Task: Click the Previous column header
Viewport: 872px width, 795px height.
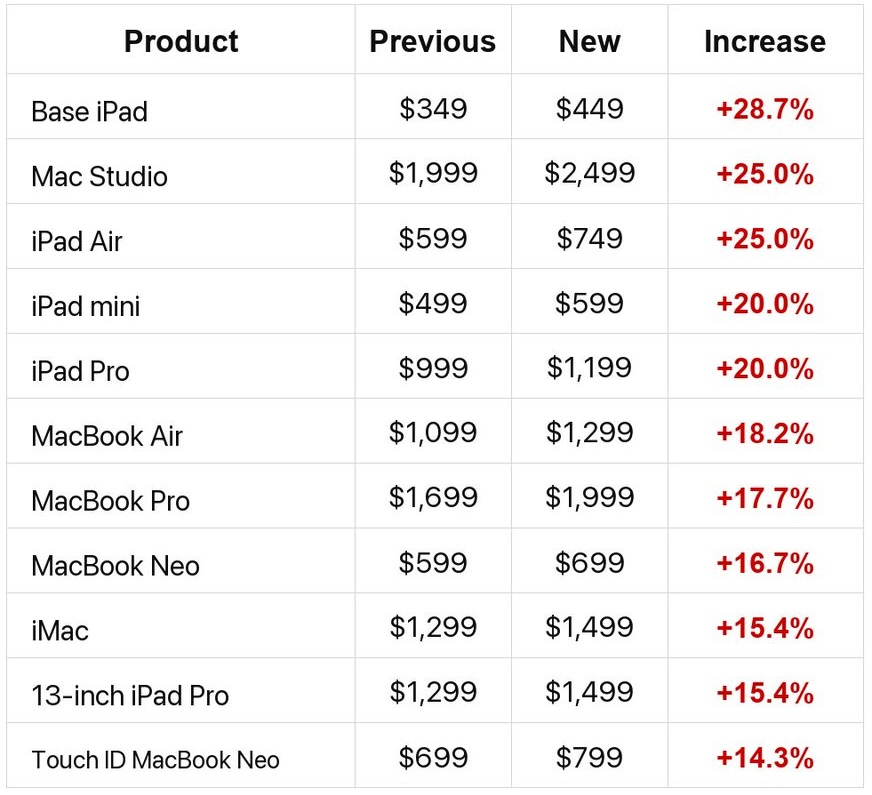Action: (433, 42)
